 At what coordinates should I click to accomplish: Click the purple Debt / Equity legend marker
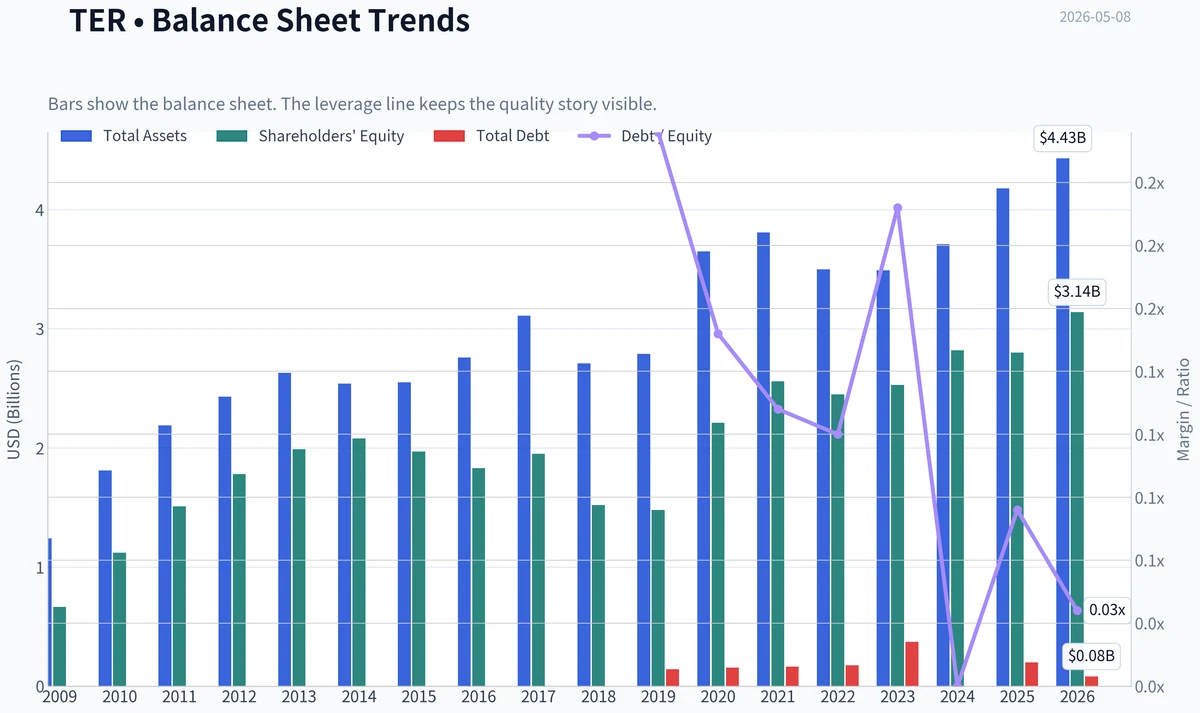click(x=595, y=136)
